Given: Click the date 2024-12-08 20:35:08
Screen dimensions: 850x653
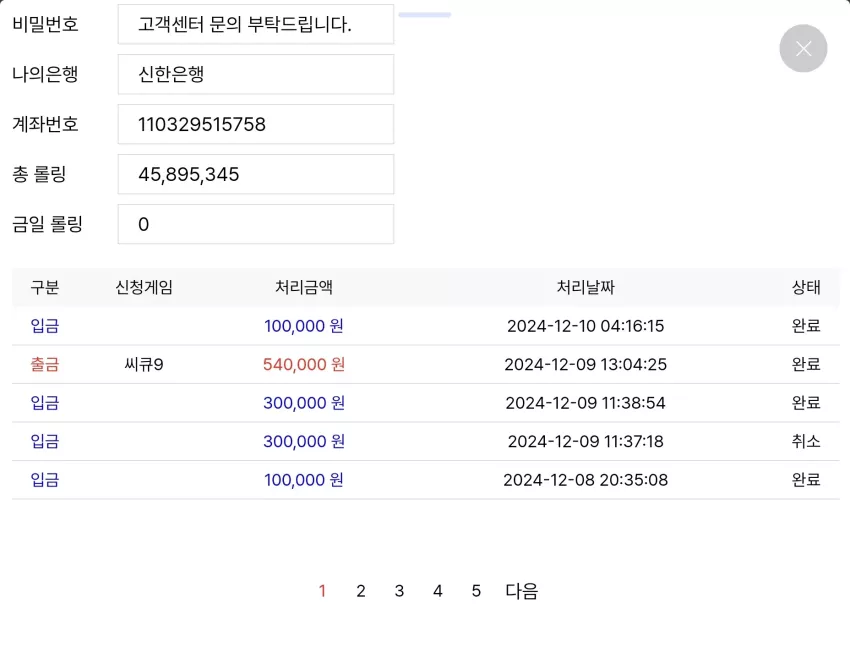Looking at the screenshot, I should (x=585, y=480).
